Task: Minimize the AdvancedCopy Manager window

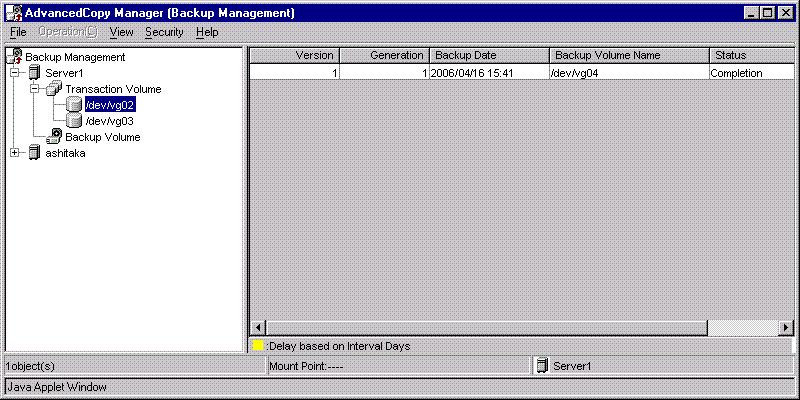Action: (751, 14)
